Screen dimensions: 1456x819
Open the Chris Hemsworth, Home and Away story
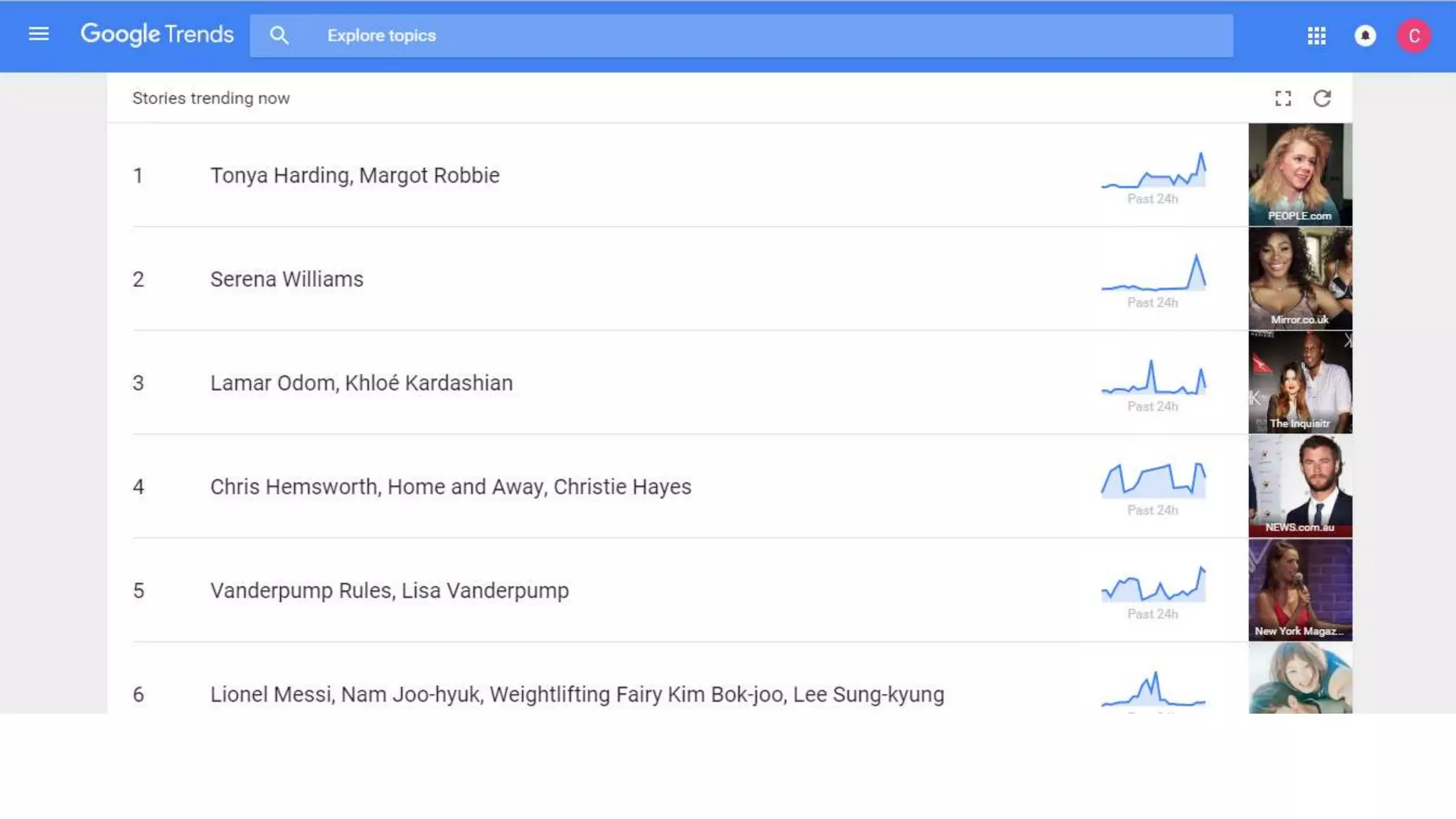450,486
